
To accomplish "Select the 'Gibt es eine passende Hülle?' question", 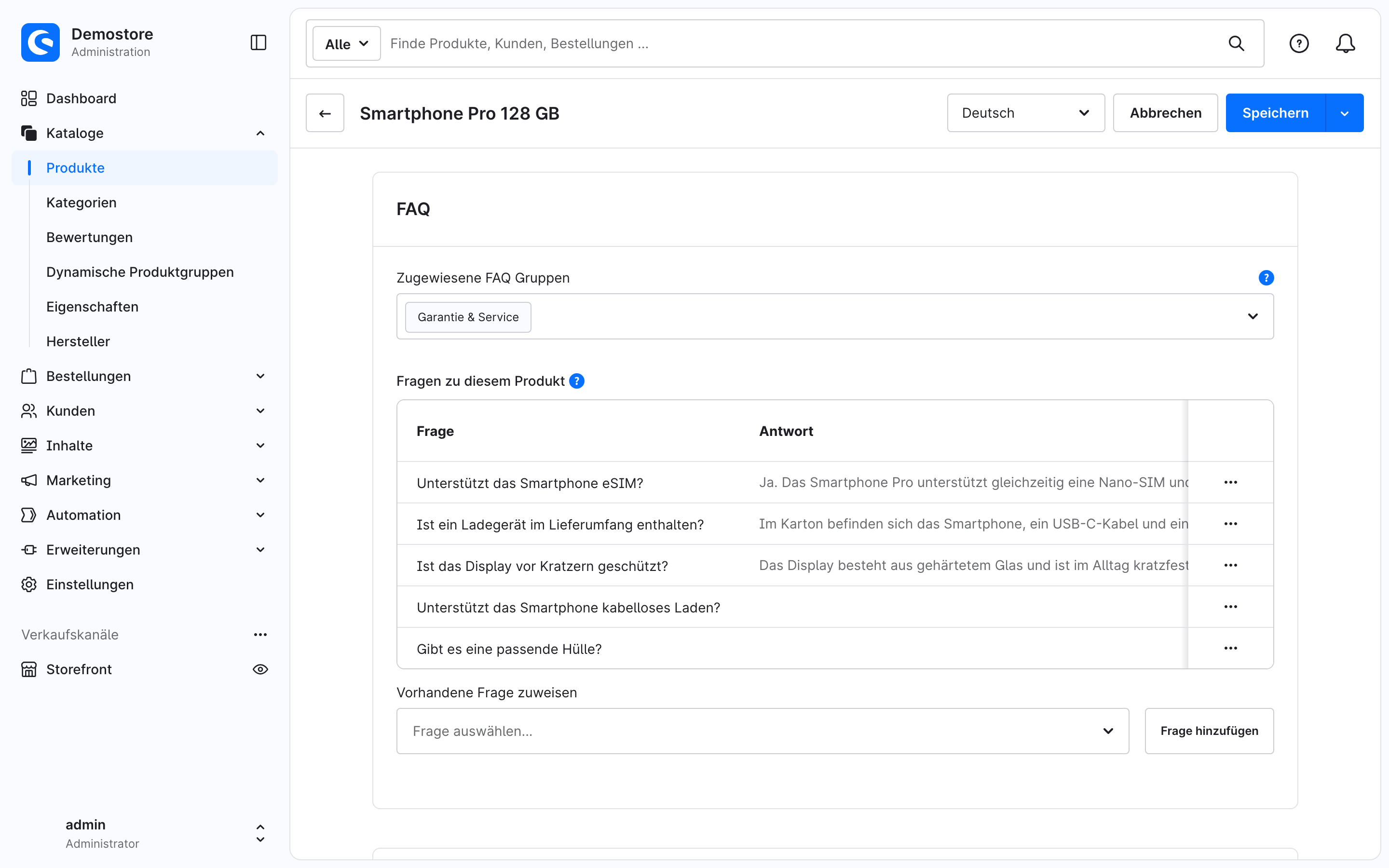I will [x=509, y=649].
